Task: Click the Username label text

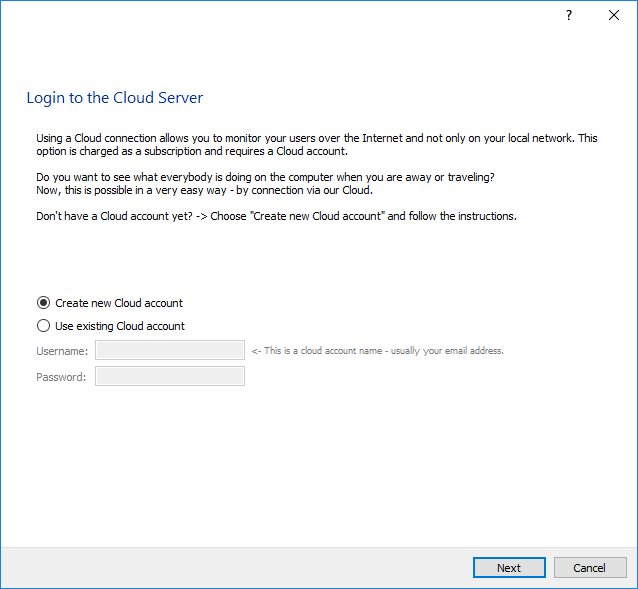Action: point(62,351)
